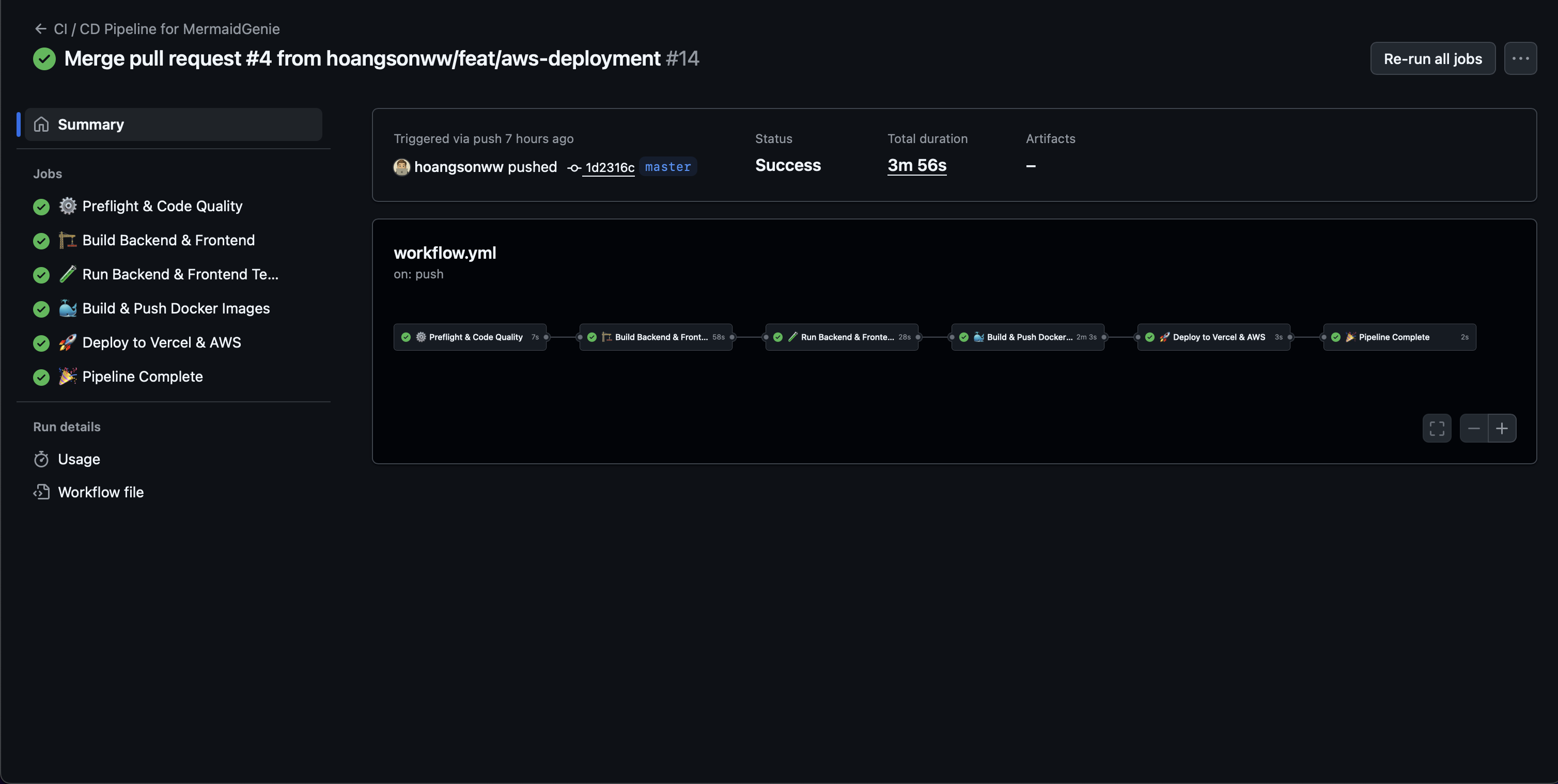Image resolution: width=1558 pixels, height=784 pixels.
Task: Click the rocket icon in the Deploy graph node
Action: tap(1164, 337)
